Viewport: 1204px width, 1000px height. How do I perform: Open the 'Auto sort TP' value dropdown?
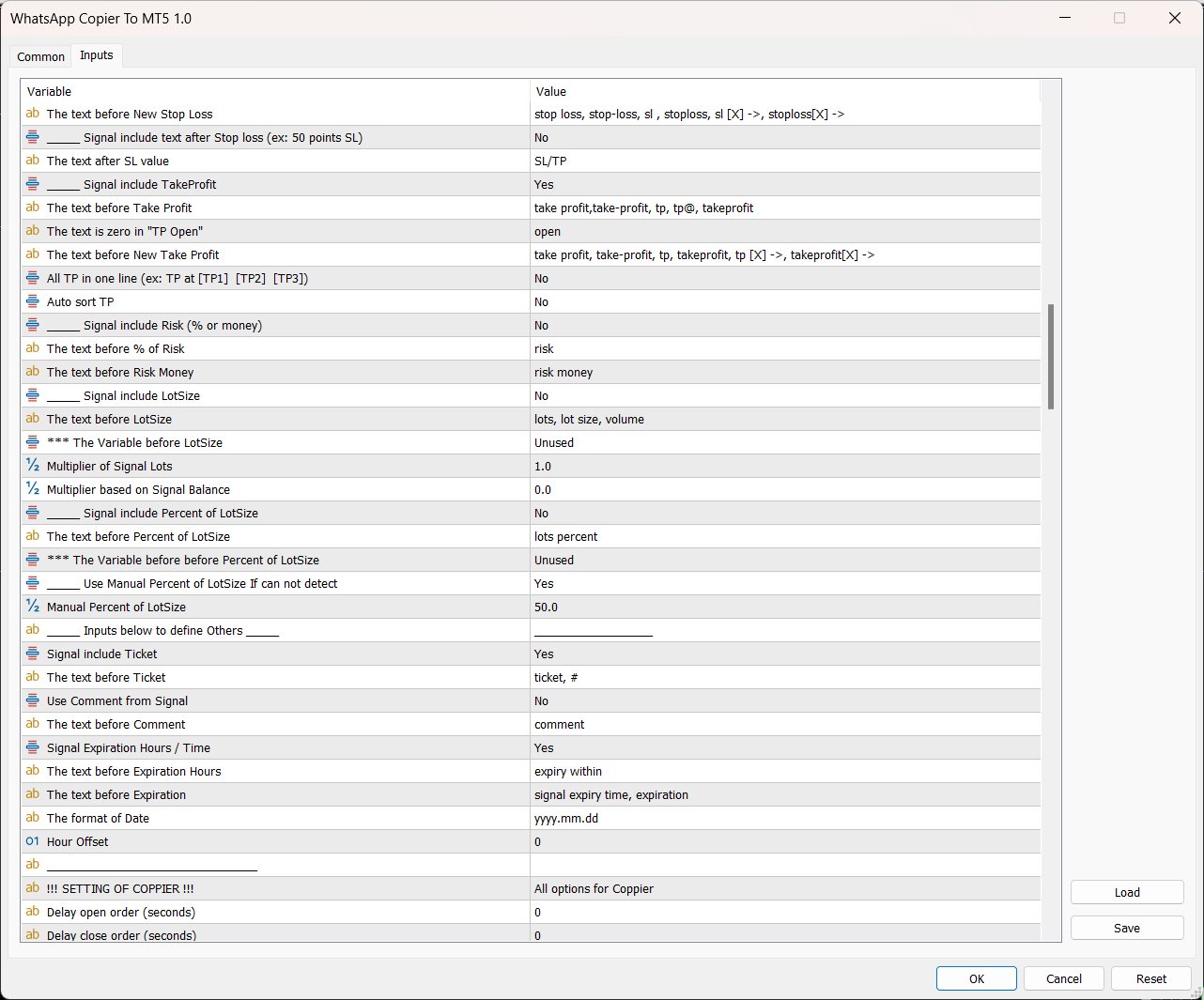785,301
